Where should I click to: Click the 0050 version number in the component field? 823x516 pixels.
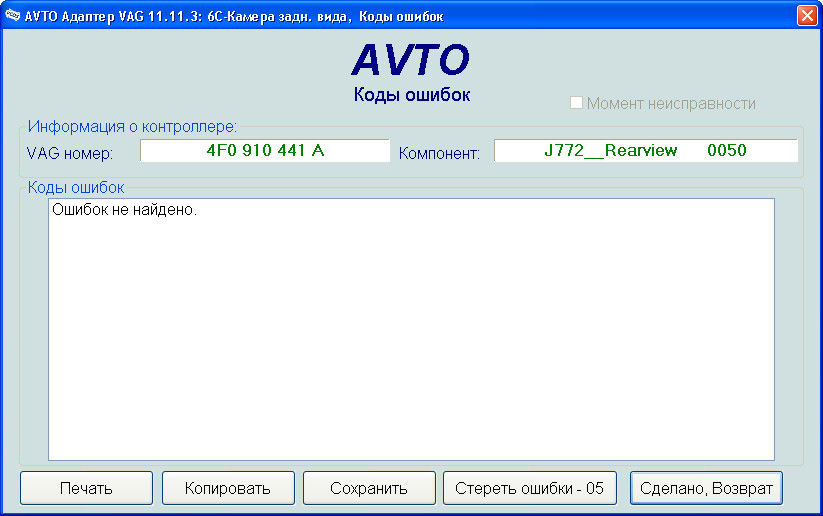tap(726, 151)
